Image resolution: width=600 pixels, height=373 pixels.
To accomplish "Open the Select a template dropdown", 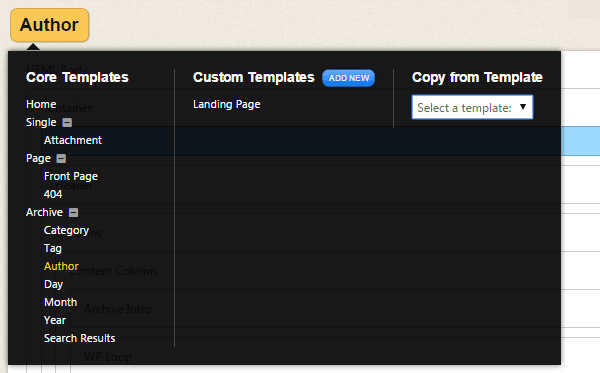I will (472, 108).
